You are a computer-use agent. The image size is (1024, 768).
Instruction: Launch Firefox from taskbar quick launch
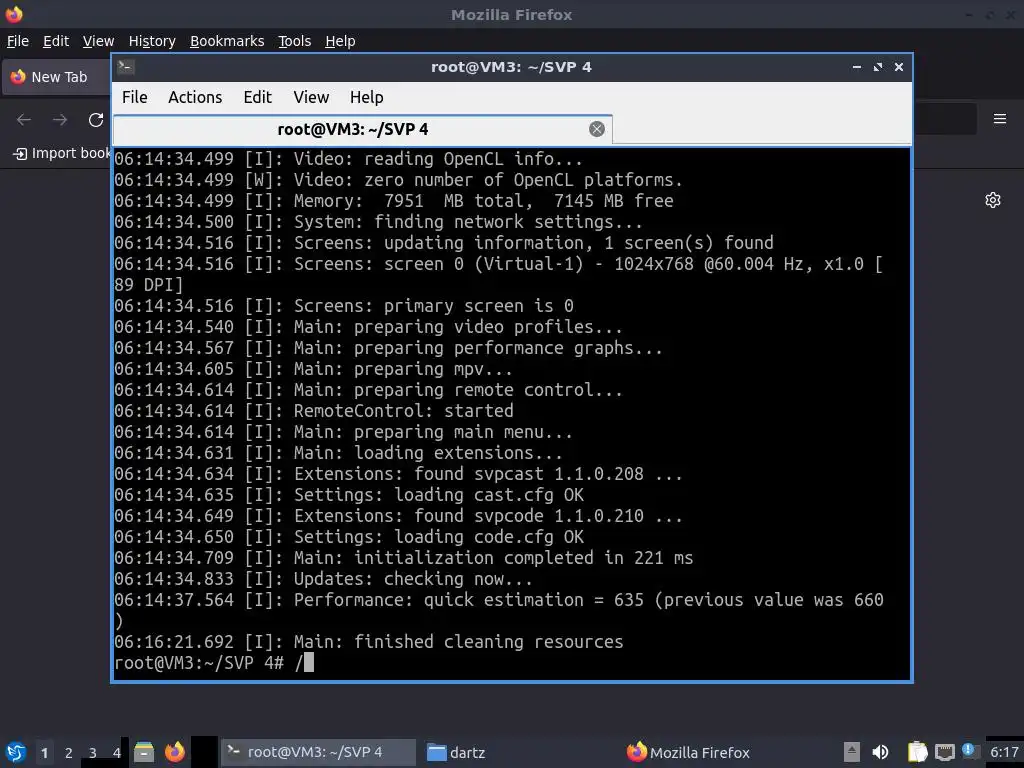(x=174, y=752)
